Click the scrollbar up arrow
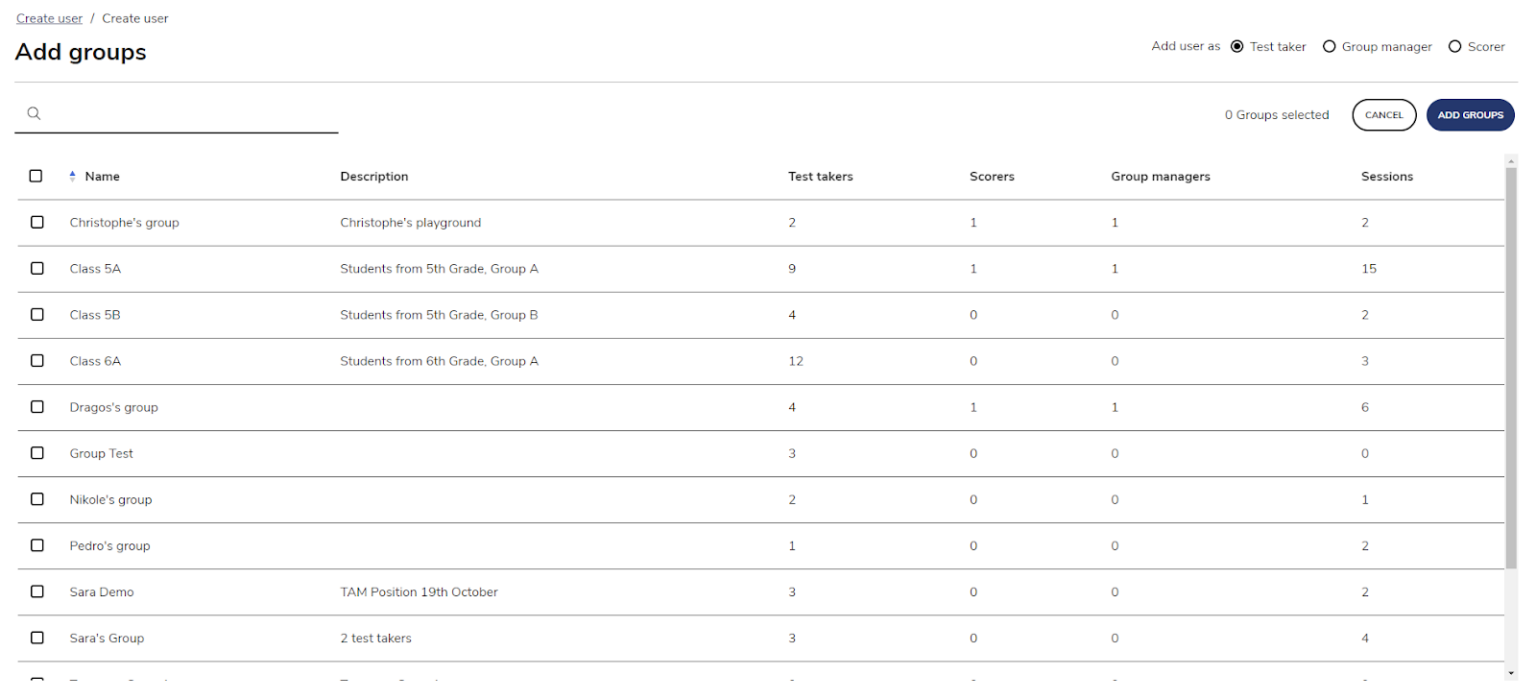The height and width of the screenshot is (700, 1536). [x=1510, y=161]
